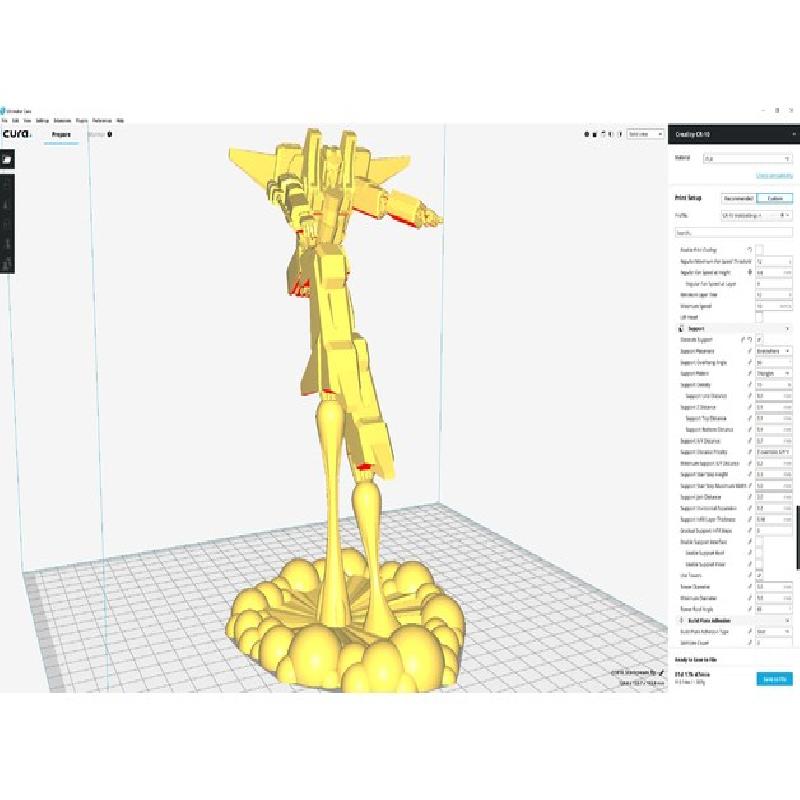Collapse the Build Plate Adhesion section

[x=787, y=620]
